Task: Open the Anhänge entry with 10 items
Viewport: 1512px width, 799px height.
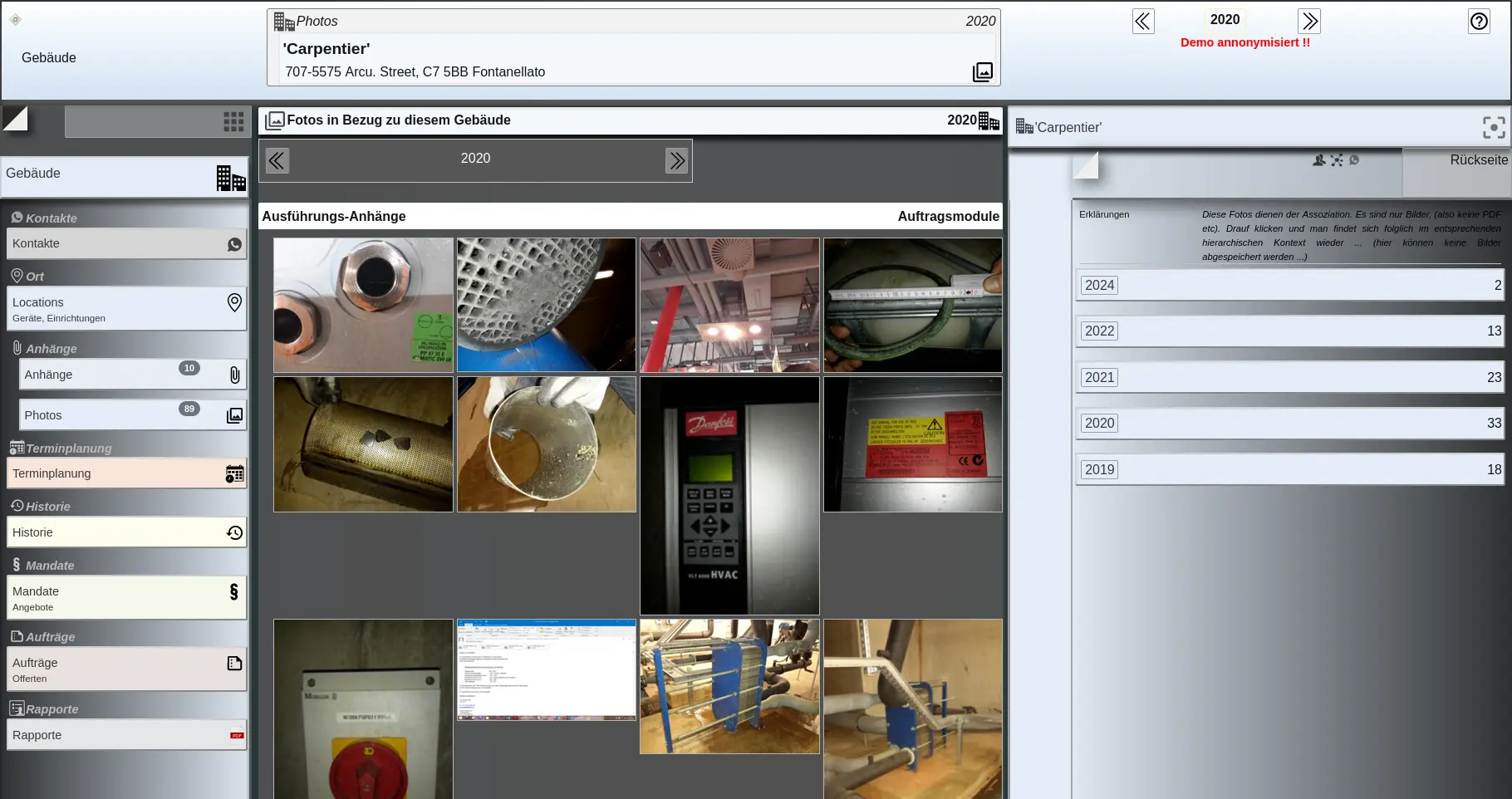Action: click(x=133, y=375)
